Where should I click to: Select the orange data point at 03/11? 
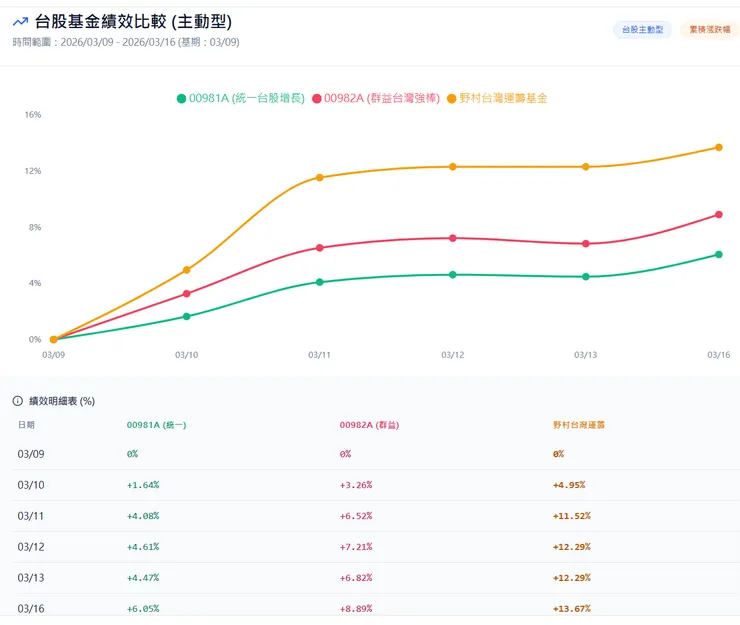(x=320, y=177)
